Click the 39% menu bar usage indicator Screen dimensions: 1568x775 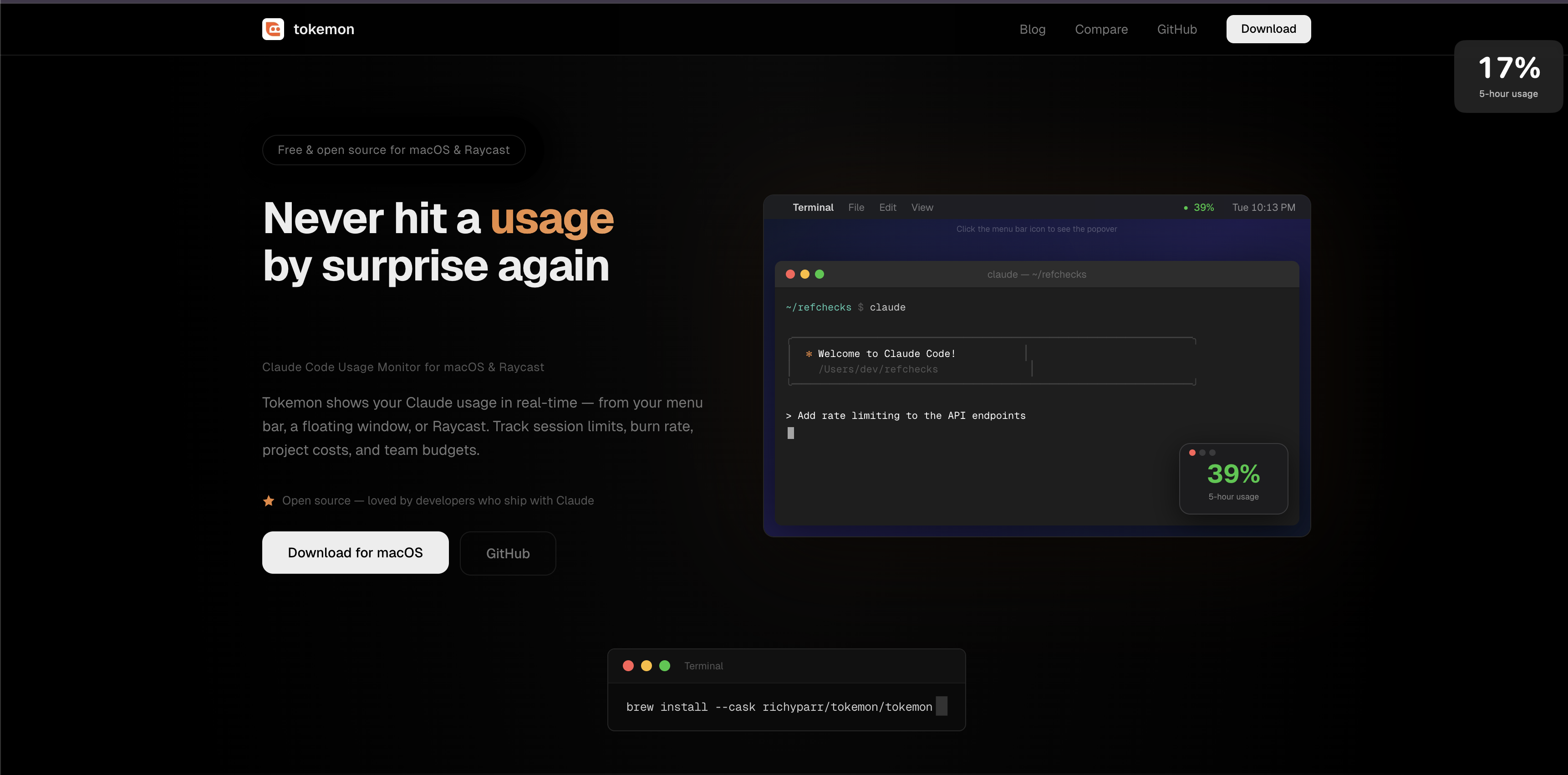[x=1198, y=208]
